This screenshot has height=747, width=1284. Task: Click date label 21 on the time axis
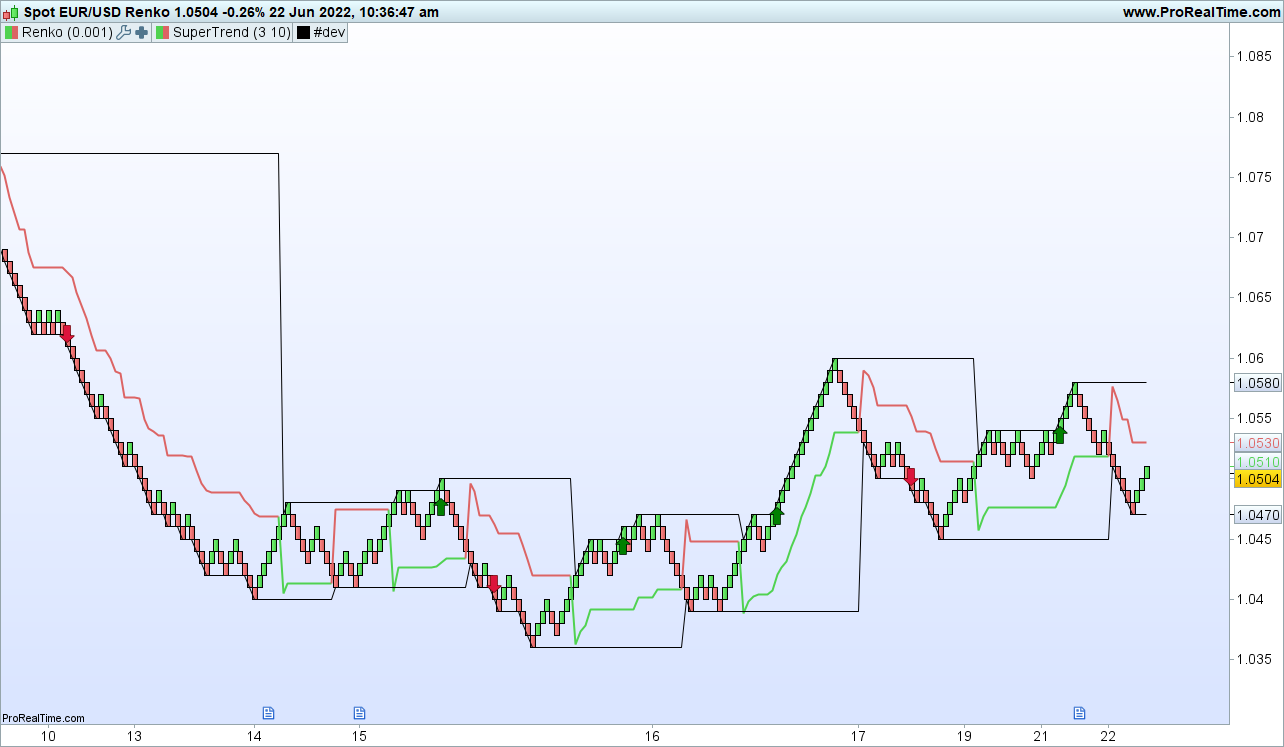[1041, 736]
